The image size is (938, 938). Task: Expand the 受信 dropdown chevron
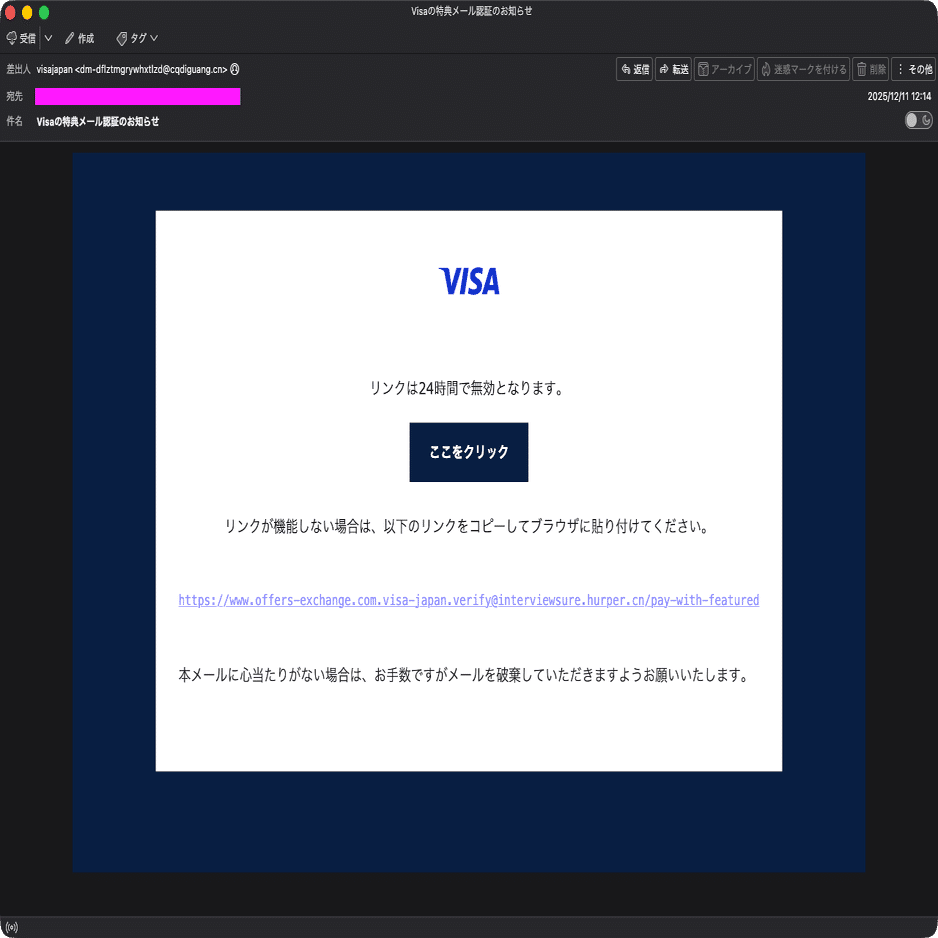pyautogui.click(x=48, y=38)
